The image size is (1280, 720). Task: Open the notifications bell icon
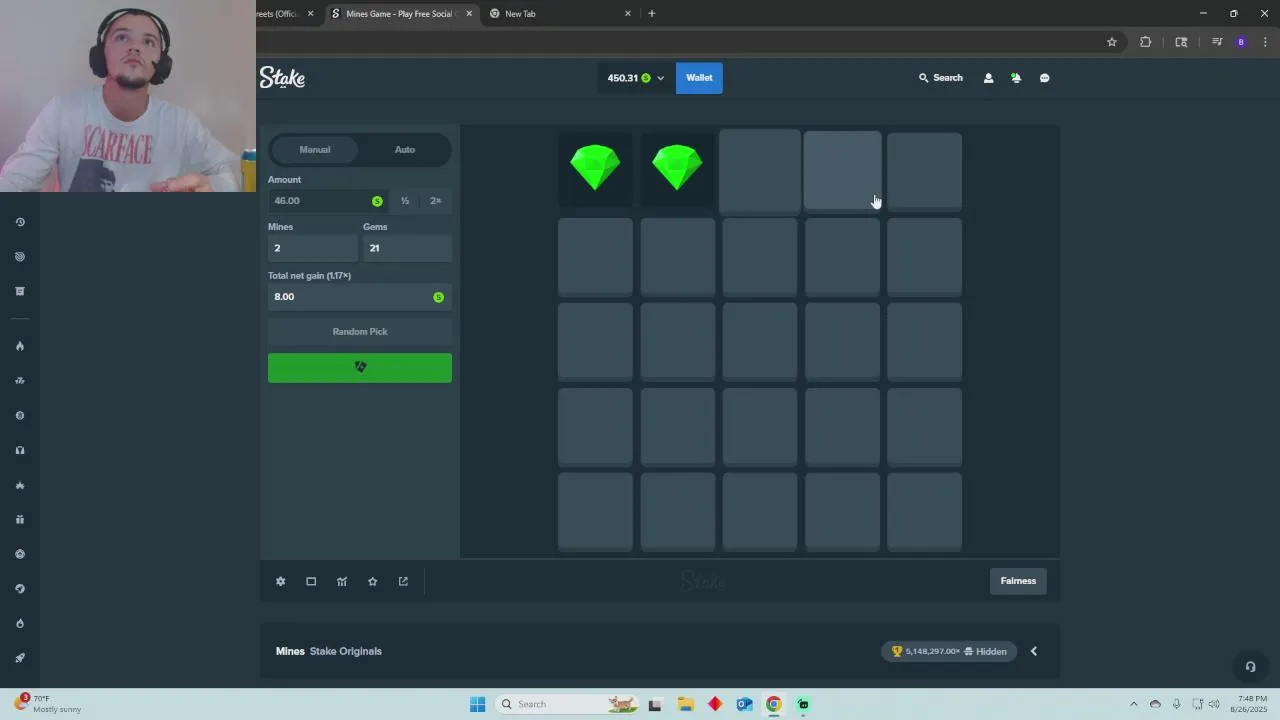(1016, 78)
